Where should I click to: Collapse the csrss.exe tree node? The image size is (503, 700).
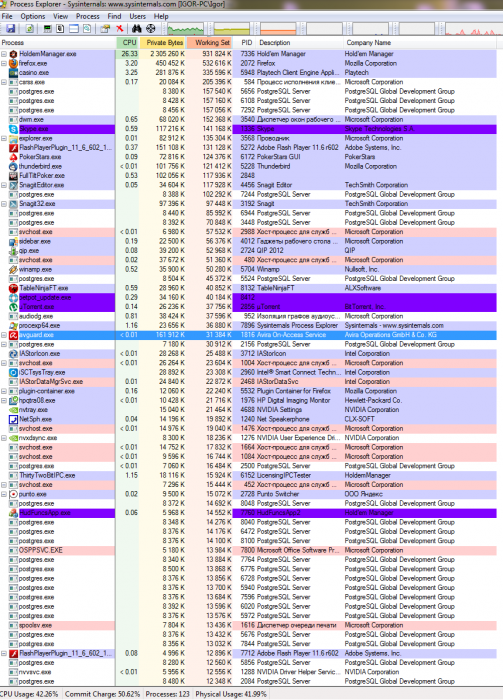pyautogui.click(x=4, y=82)
